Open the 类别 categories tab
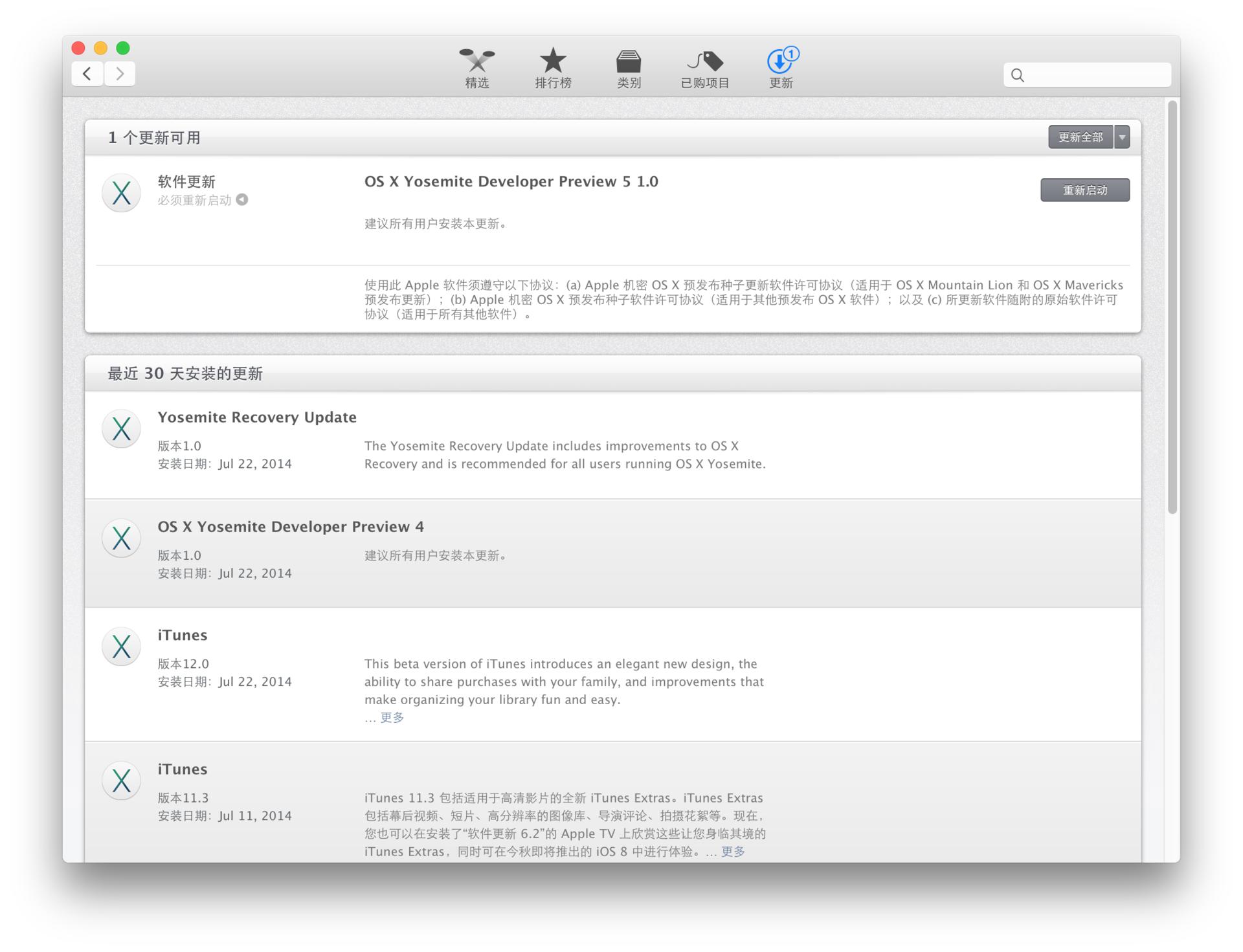 pyautogui.click(x=629, y=68)
